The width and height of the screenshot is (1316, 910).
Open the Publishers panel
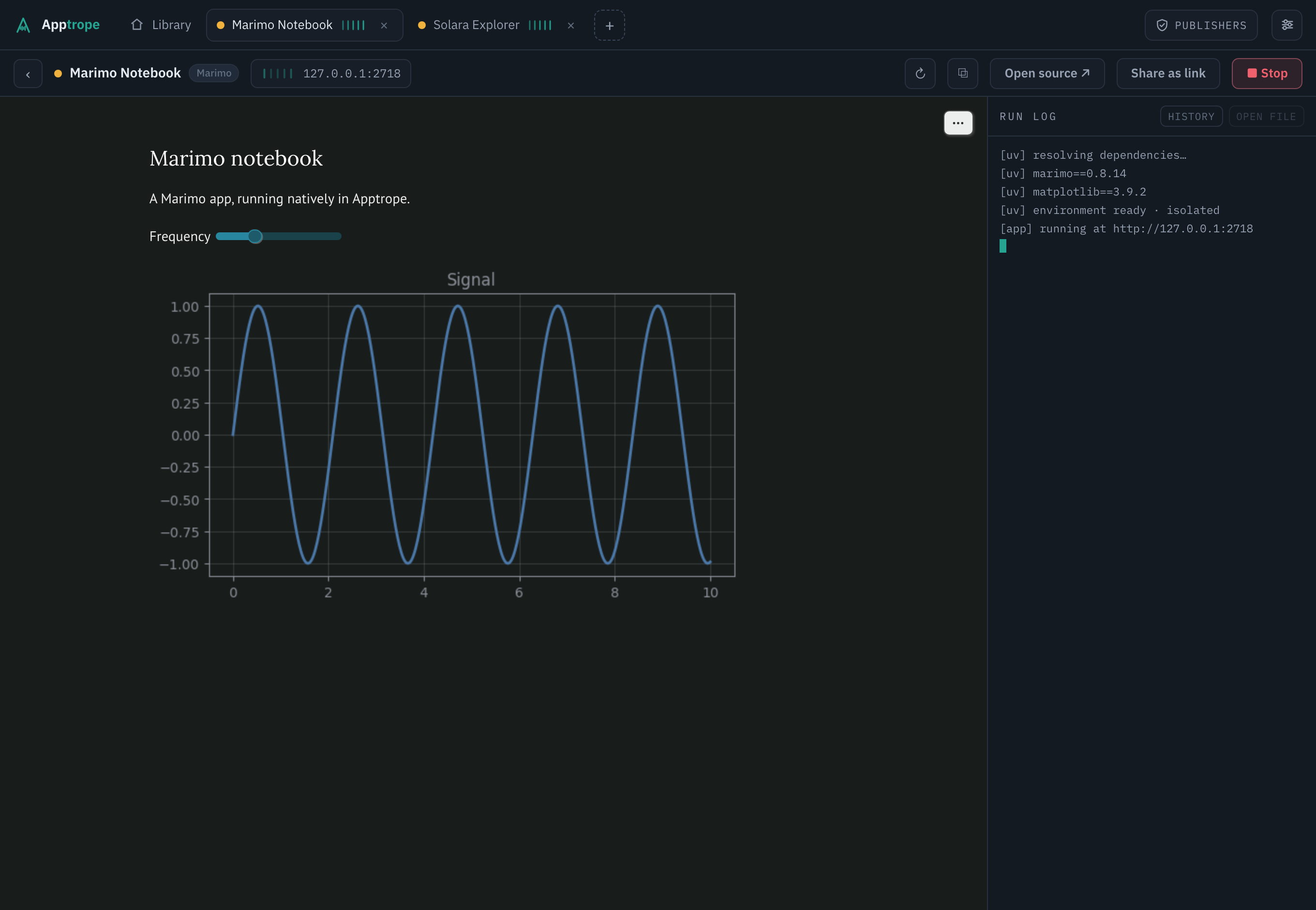coord(1201,26)
